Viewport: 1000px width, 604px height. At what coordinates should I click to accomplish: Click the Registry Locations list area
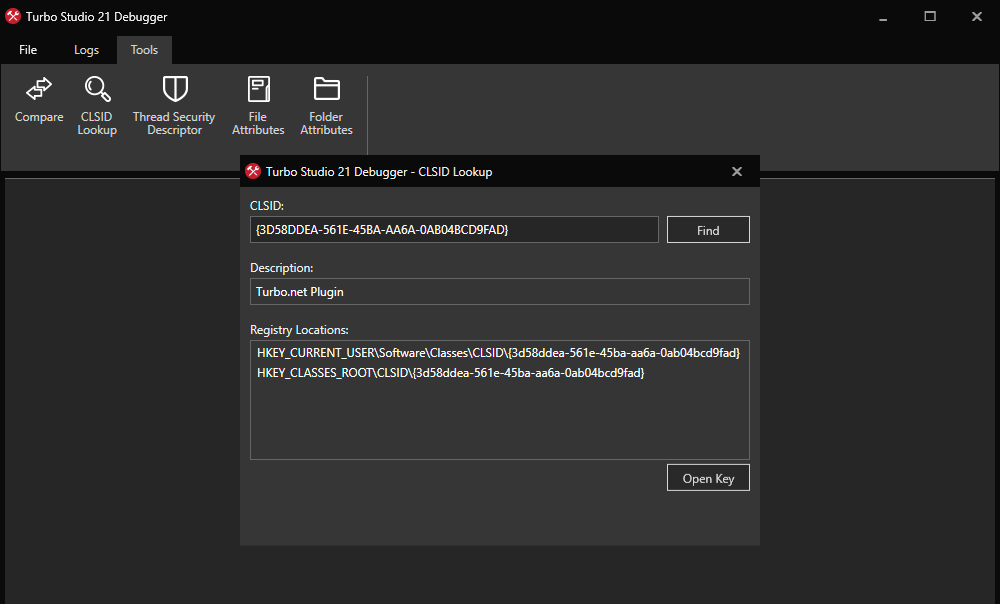coord(500,420)
